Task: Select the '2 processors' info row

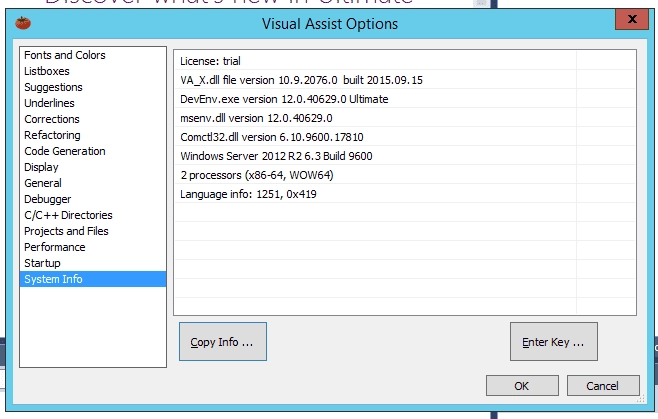Action: coord(405,175)
